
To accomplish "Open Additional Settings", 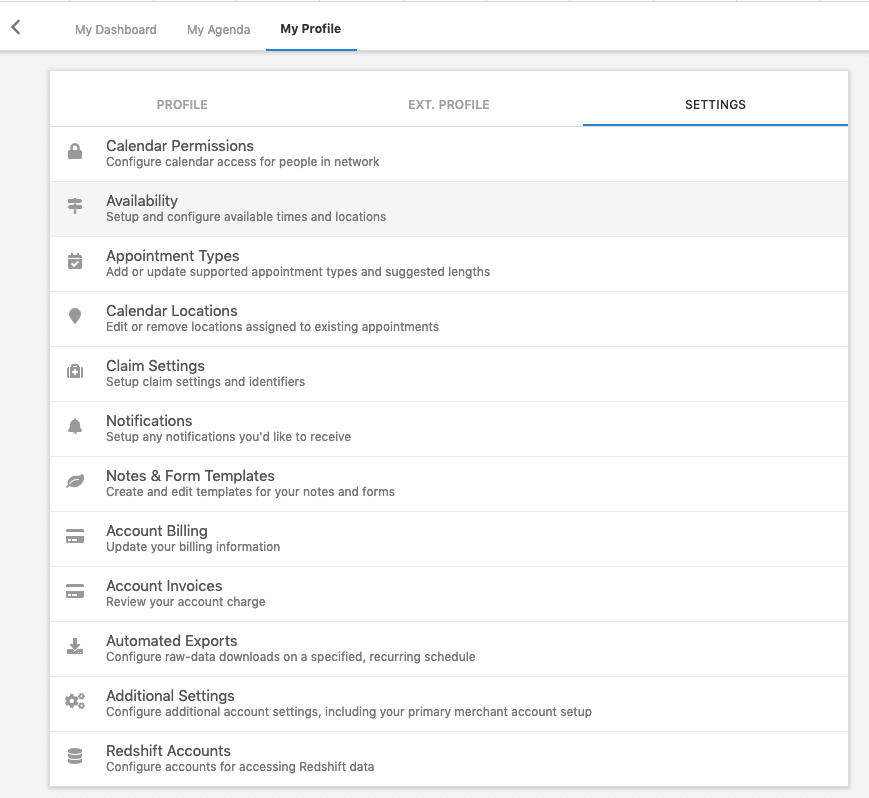I will 449,704.
